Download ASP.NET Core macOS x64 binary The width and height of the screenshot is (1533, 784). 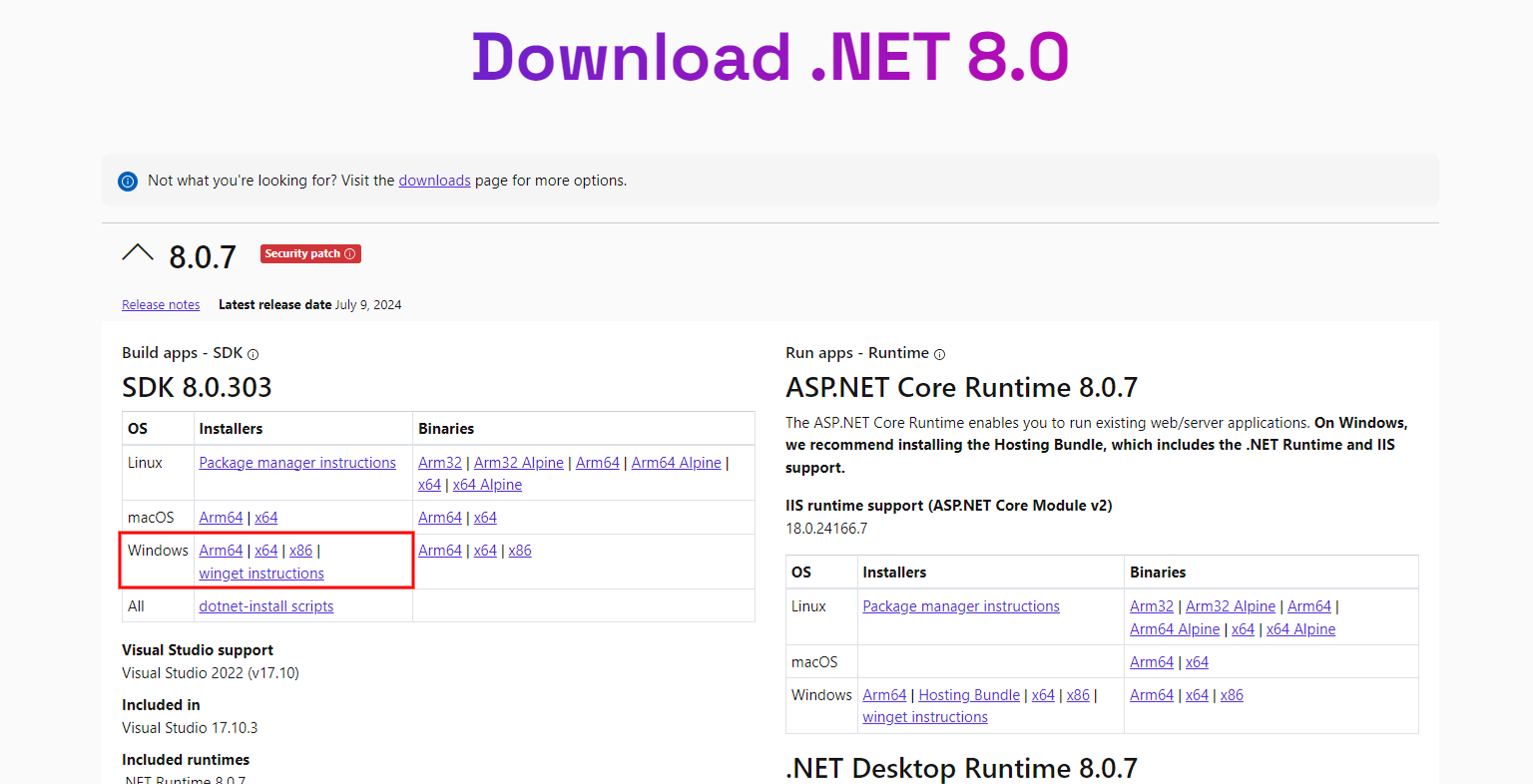tap(1197, 662)
